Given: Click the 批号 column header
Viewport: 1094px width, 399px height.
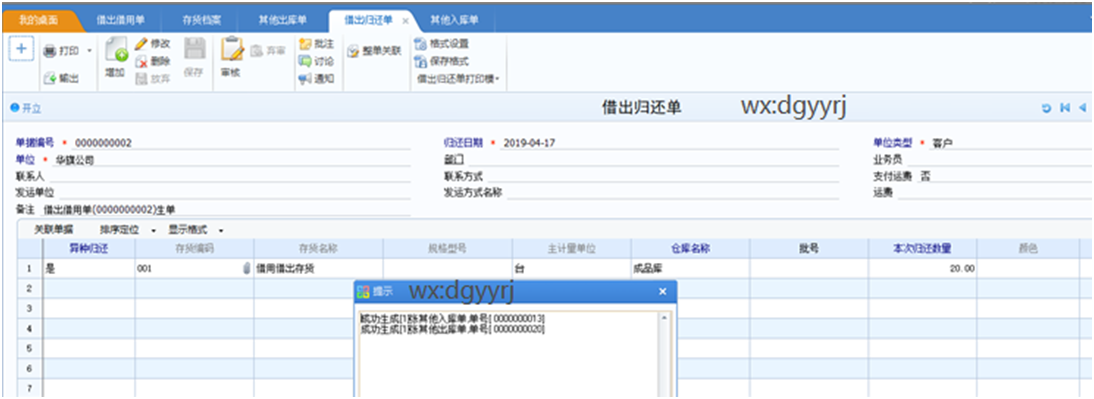Looking at the screenshot, I should pyautogui.click(x=809, y=248).
